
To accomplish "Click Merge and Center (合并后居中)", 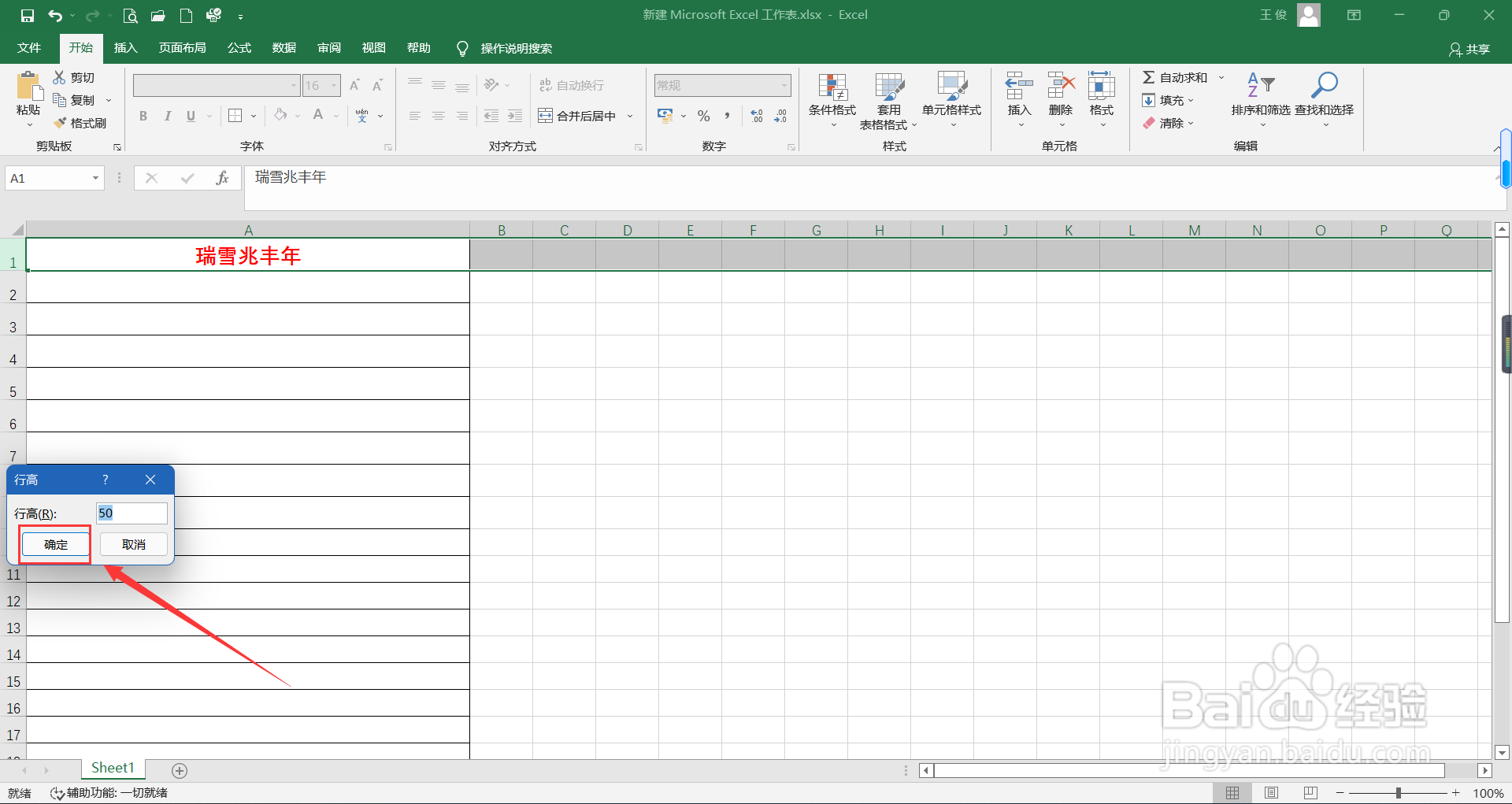I will click(x=577, y=116).
